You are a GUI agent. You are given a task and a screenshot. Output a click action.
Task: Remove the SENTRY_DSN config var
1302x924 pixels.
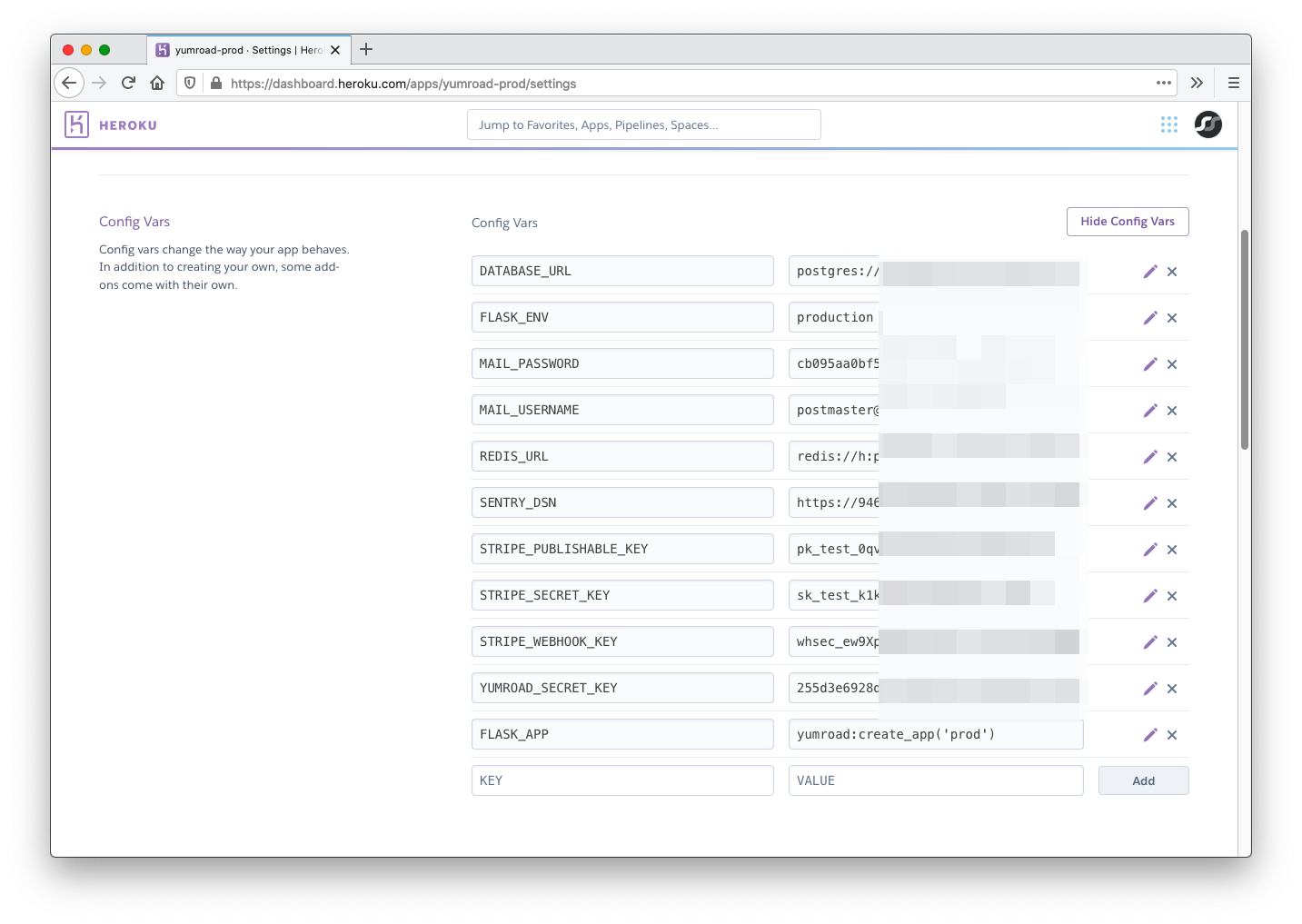[x=1172, y=503]
